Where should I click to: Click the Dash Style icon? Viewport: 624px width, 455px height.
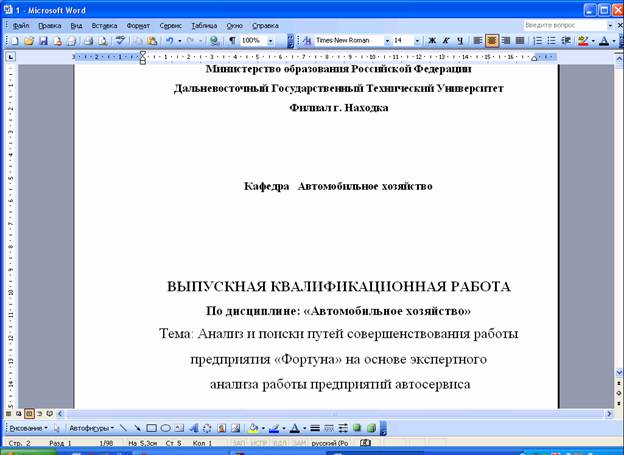(x=329, y=428)
